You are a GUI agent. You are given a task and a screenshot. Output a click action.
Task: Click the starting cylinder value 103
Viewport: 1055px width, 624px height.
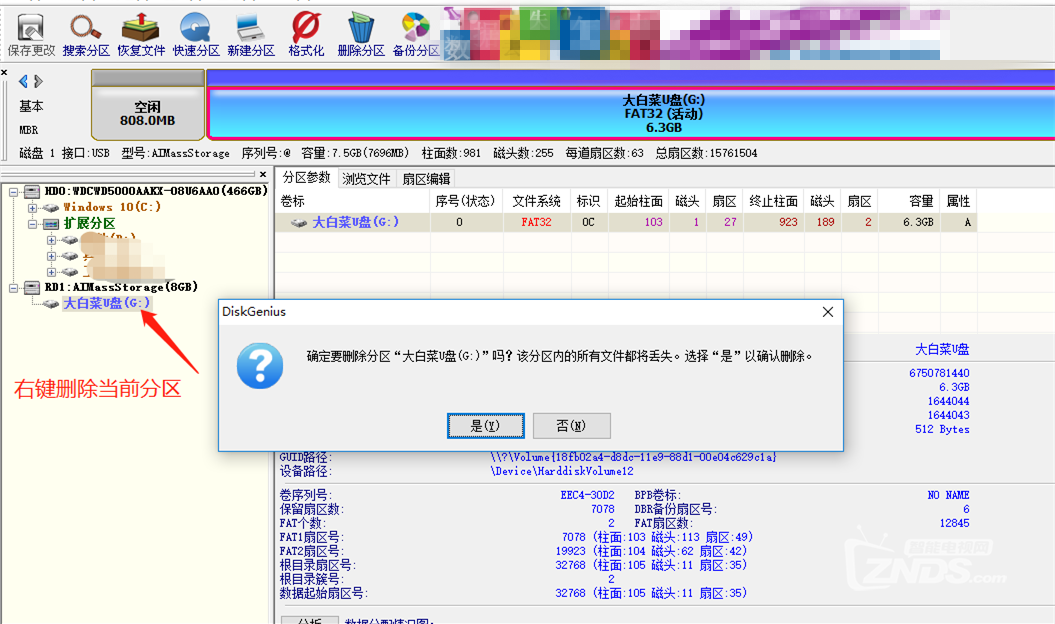tap(653, 222)
